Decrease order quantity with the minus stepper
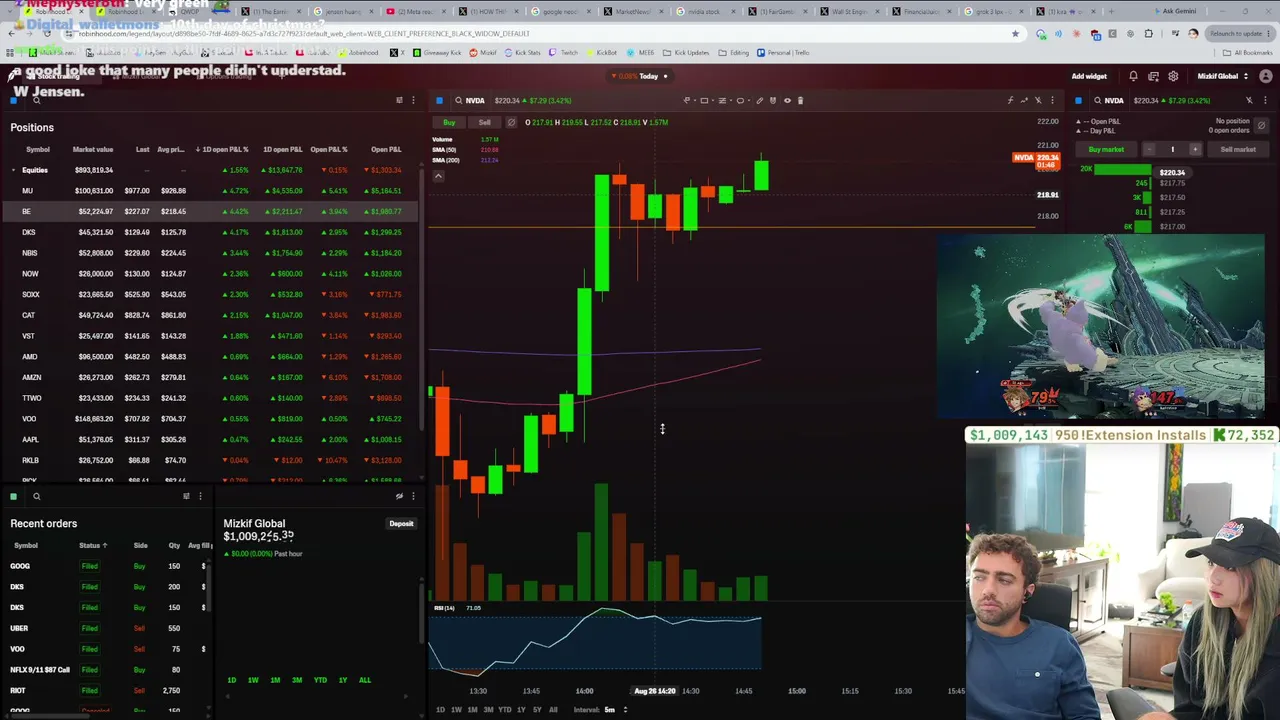Screen dimensions: 1280x720 1149,149
